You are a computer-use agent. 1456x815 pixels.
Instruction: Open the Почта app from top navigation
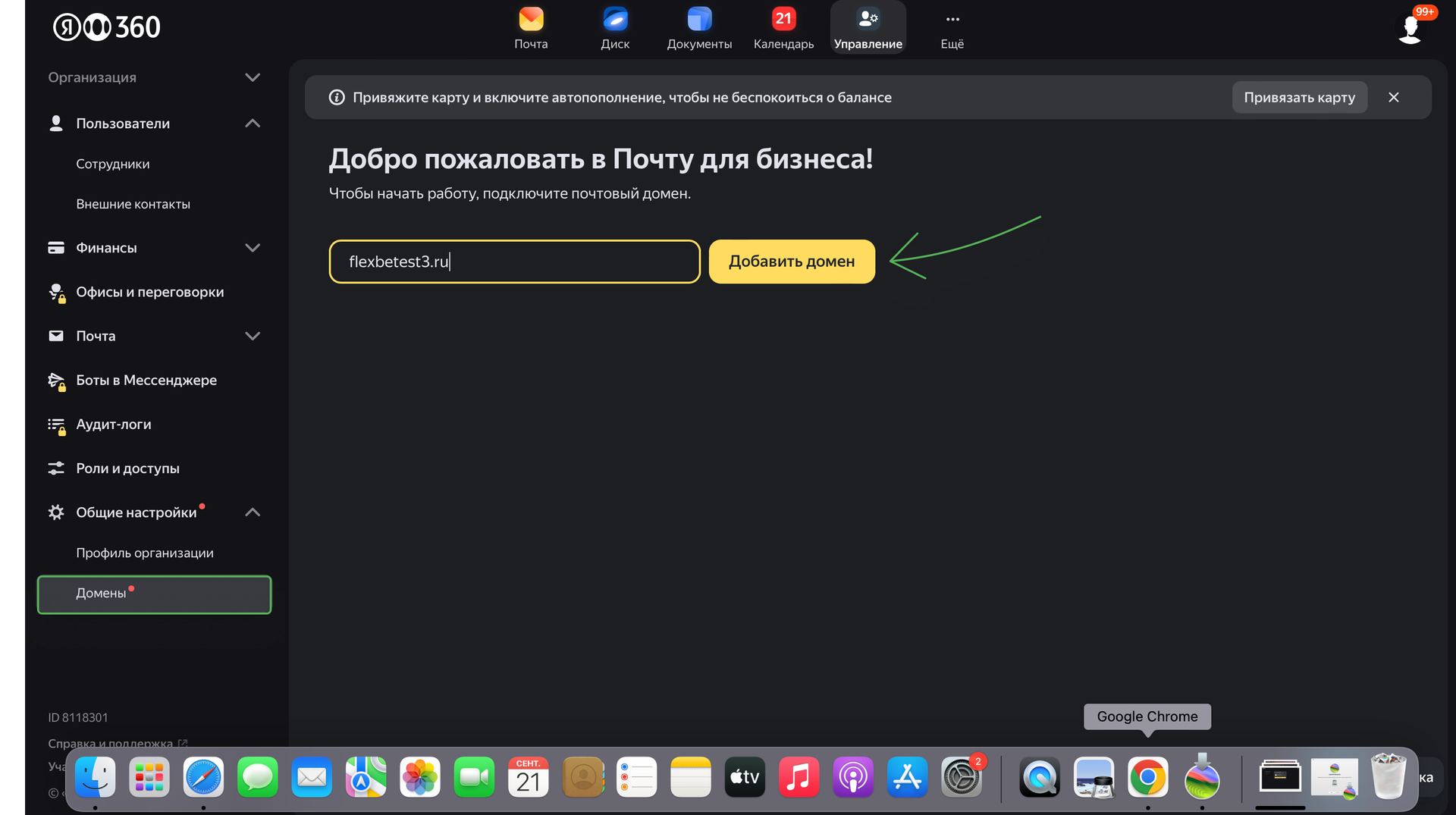(x=531, y=20)
